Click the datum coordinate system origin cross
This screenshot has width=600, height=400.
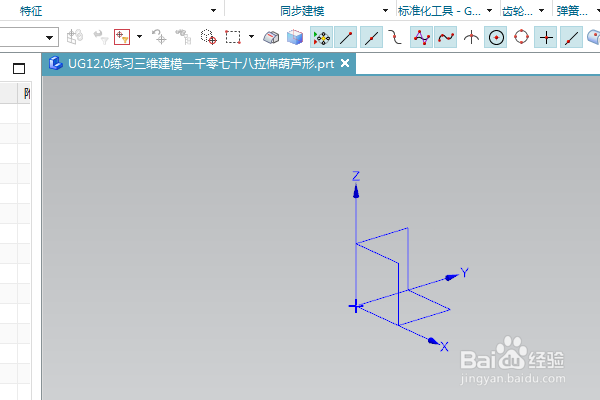point(355,306)
